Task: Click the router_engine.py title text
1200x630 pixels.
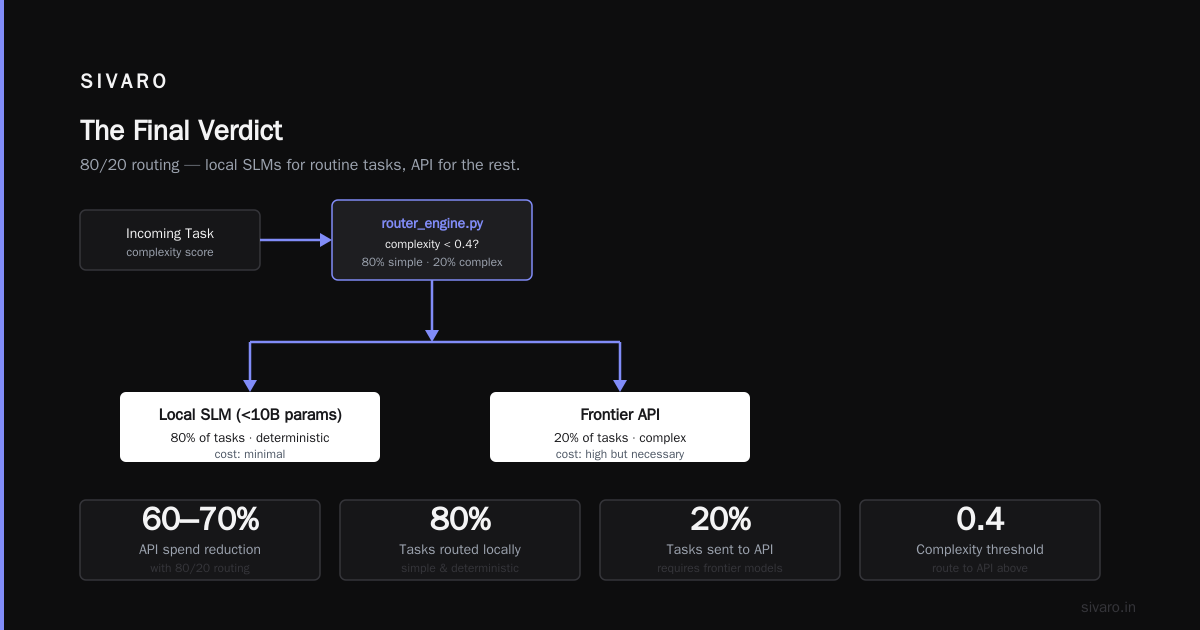Action: [432, 224]
